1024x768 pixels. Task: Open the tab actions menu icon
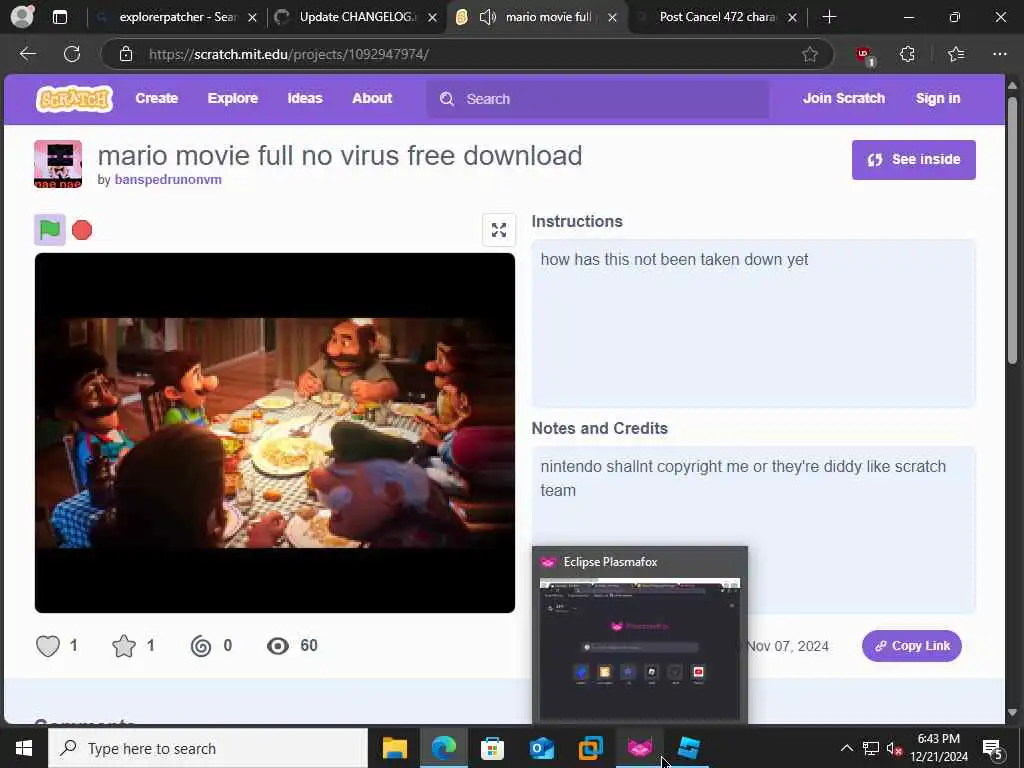[x=59, y=17]
